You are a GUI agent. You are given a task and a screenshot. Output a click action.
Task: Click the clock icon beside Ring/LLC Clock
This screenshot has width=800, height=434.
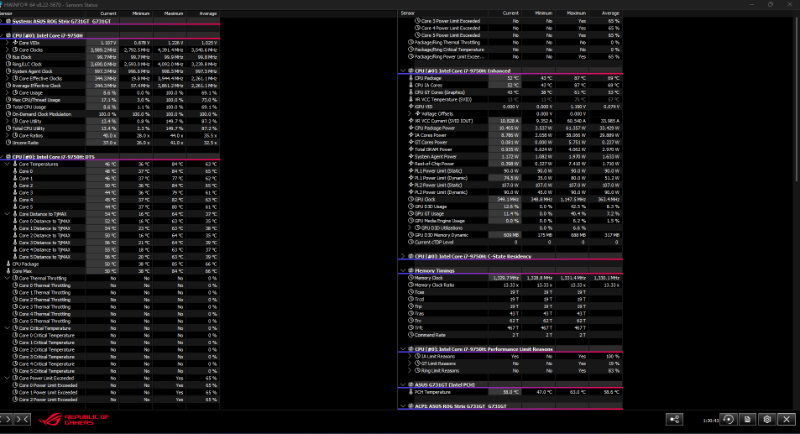pyautogui.click(x=8, y=64)
